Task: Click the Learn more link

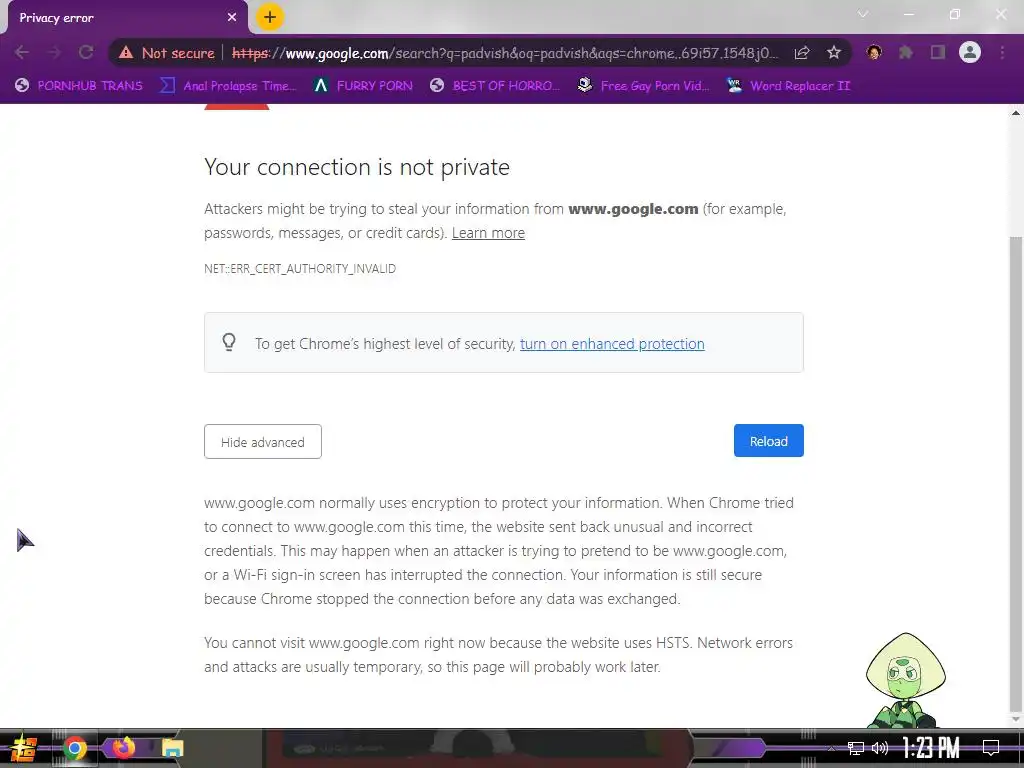Action: [x=488, y=233]
